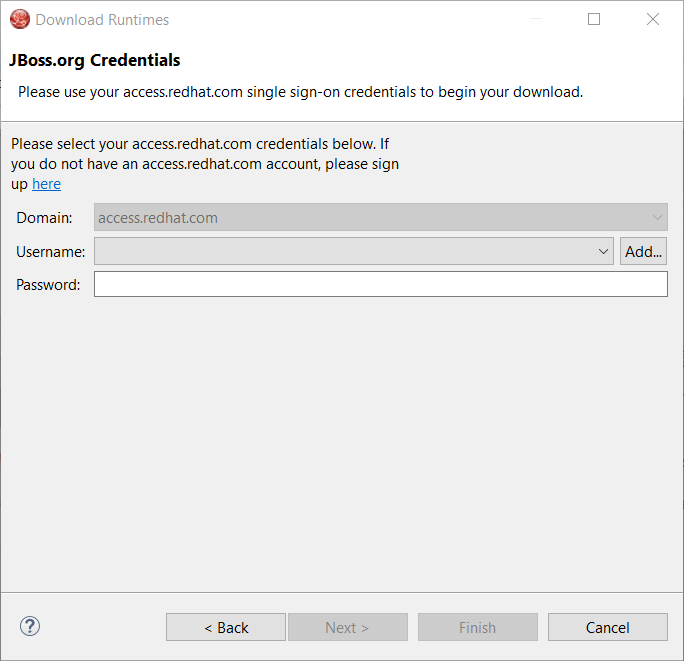Image resolution: width=684 pixels, height=661 pixels.
Task: Click the Domain field label
Action: (x=44, y=218)
